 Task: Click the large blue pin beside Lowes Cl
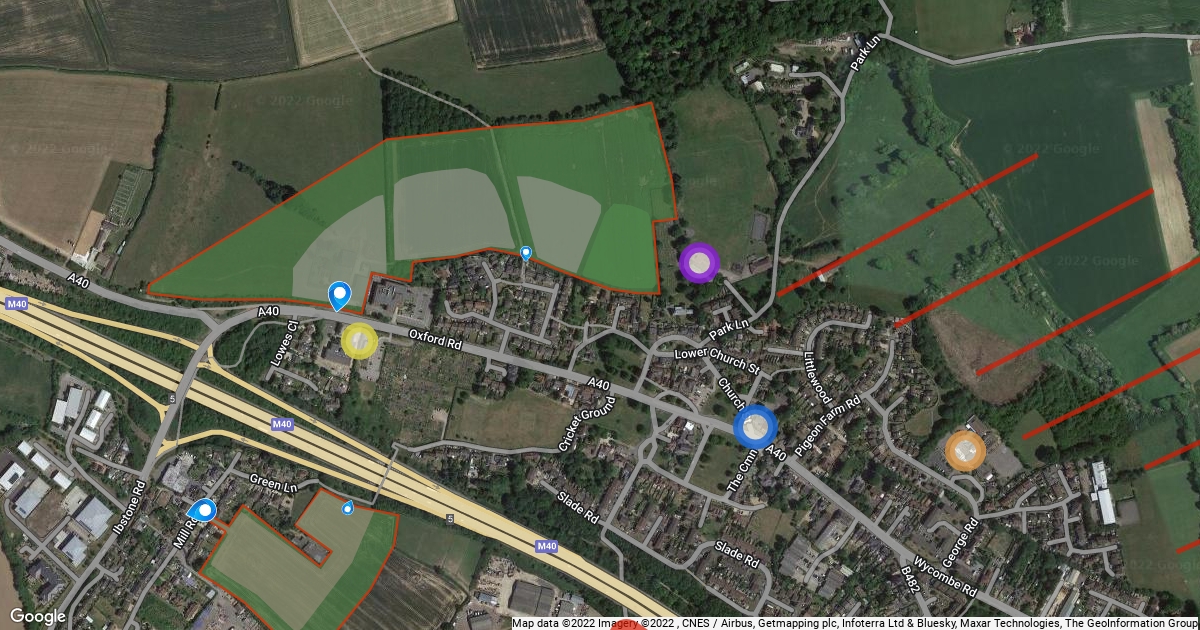340,295
